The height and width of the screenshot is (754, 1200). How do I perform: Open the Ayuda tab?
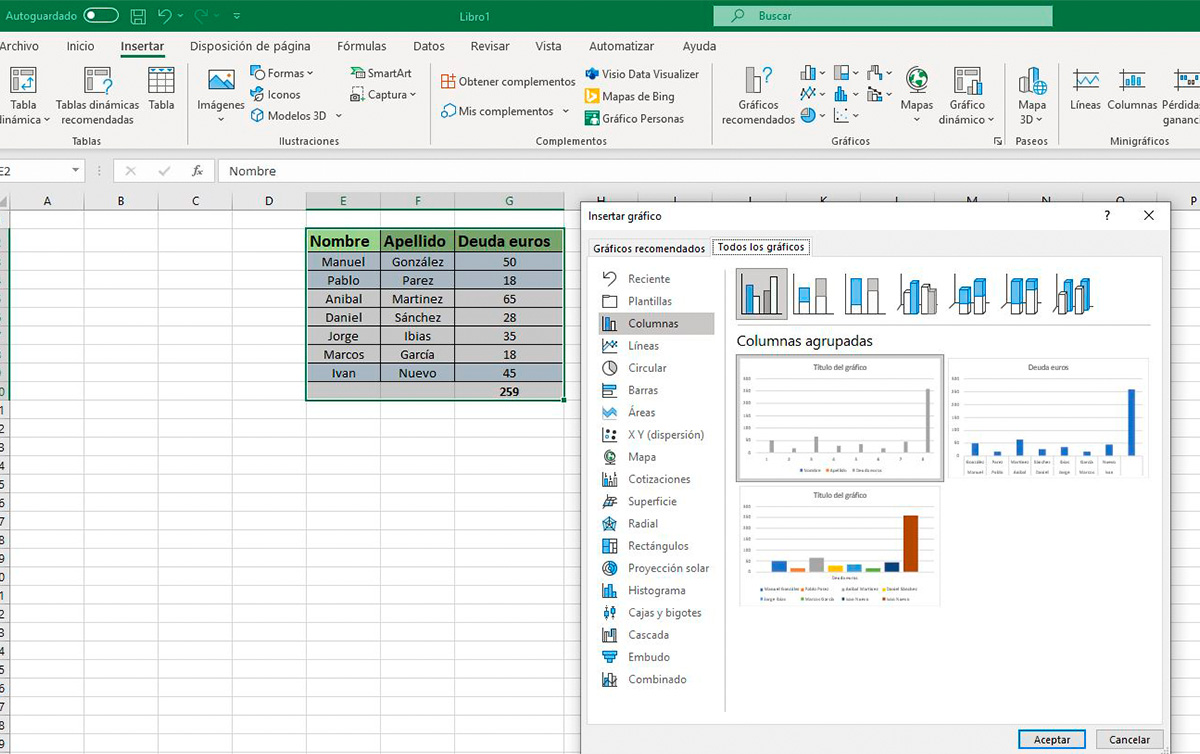click(x=699, y=46)
